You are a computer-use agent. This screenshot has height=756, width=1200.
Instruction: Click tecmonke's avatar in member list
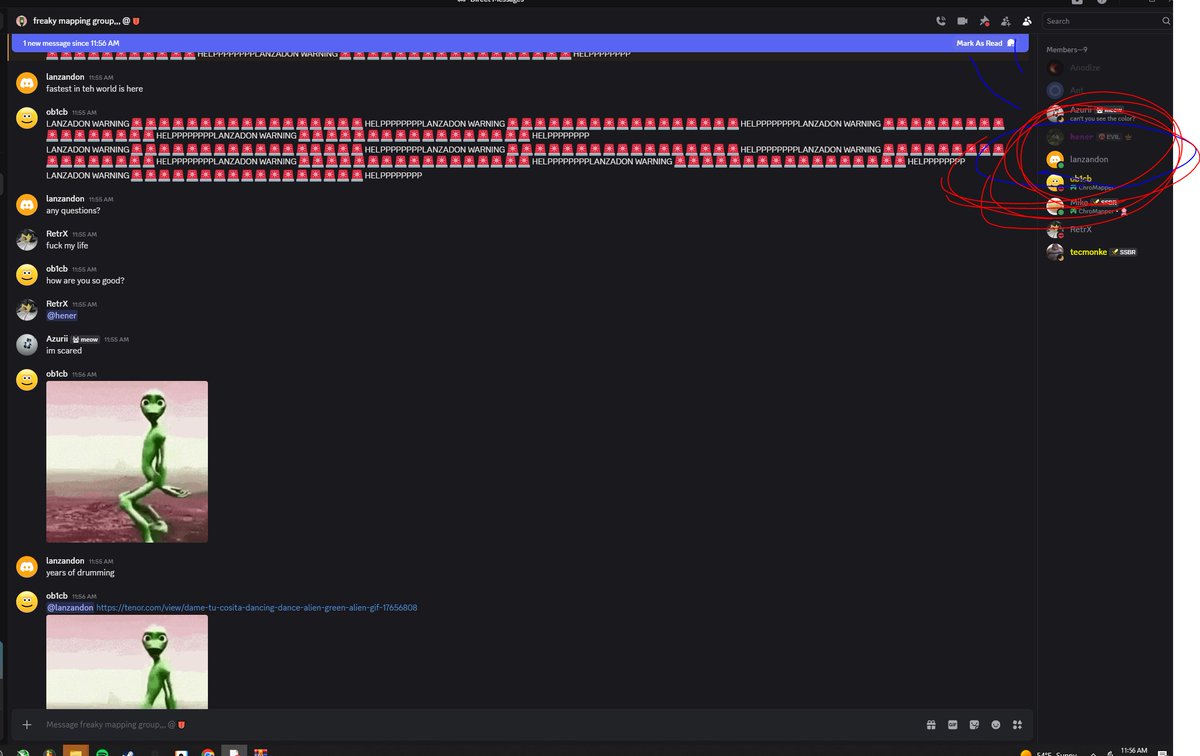pyautogui.click(x=1054, y=252)
